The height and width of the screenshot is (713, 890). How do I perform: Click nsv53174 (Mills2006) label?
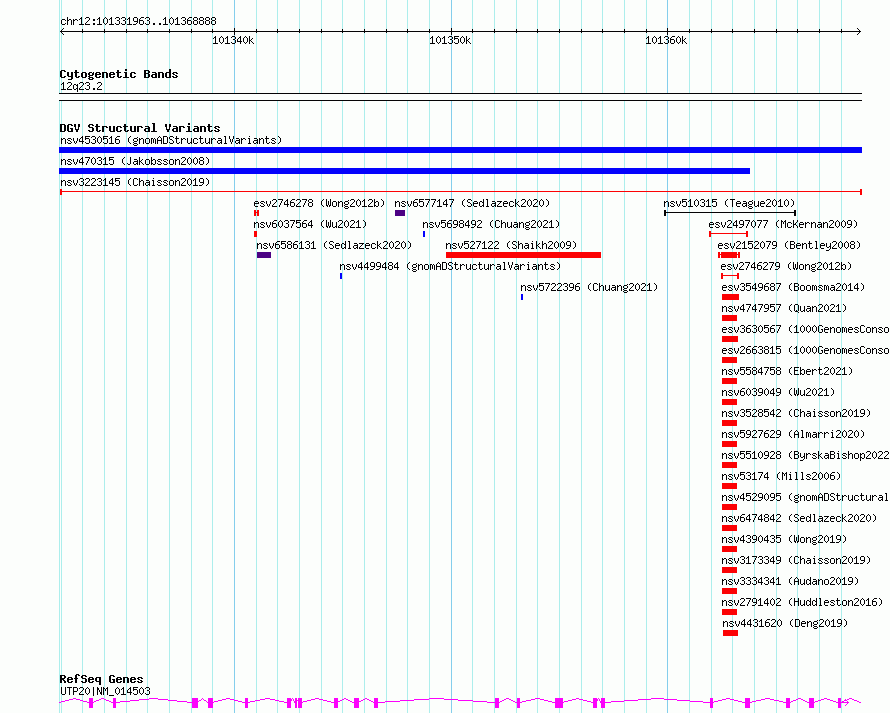[x=781, y=476]
